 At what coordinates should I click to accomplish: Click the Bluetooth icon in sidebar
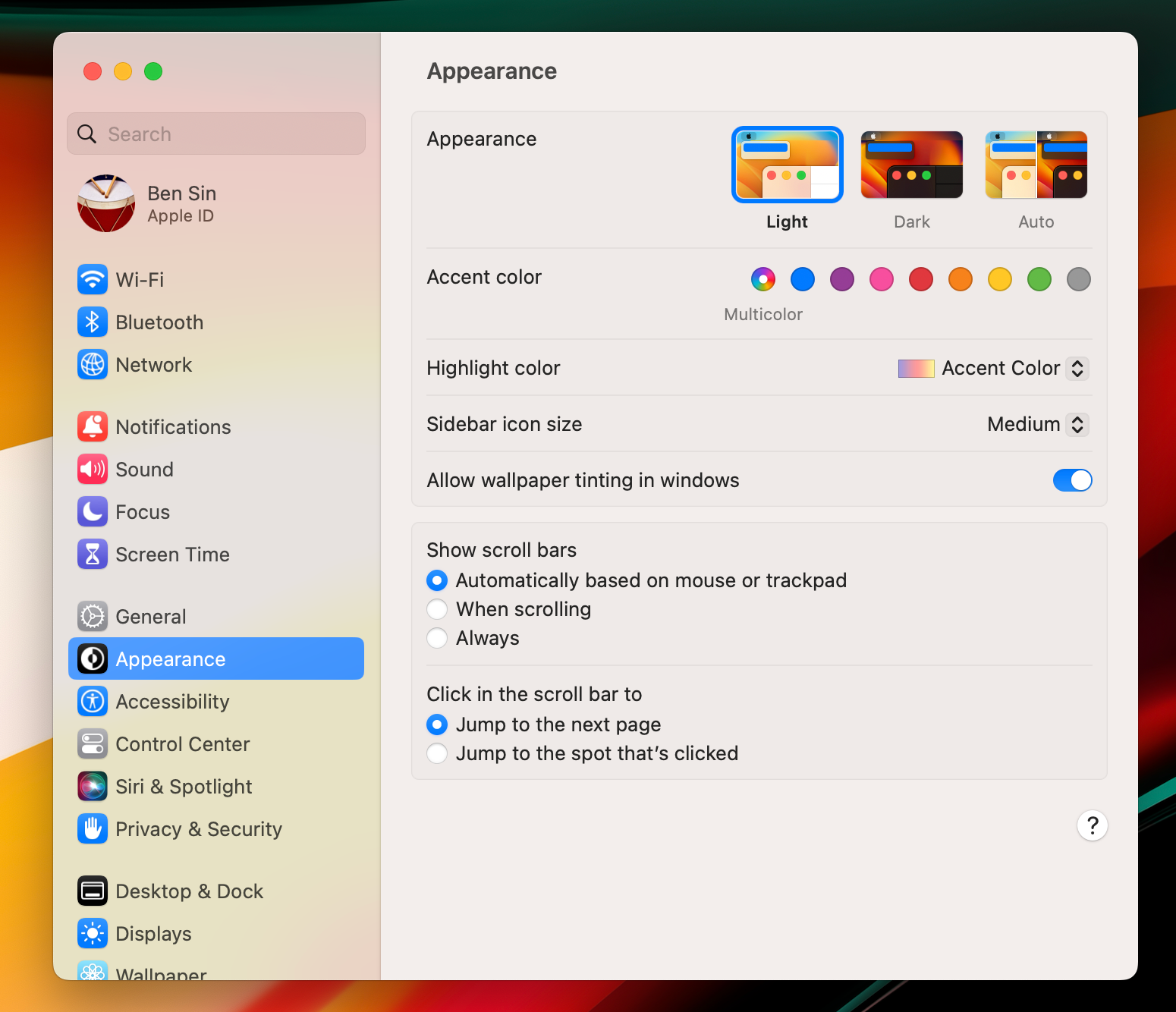click(x=93, y=322)
